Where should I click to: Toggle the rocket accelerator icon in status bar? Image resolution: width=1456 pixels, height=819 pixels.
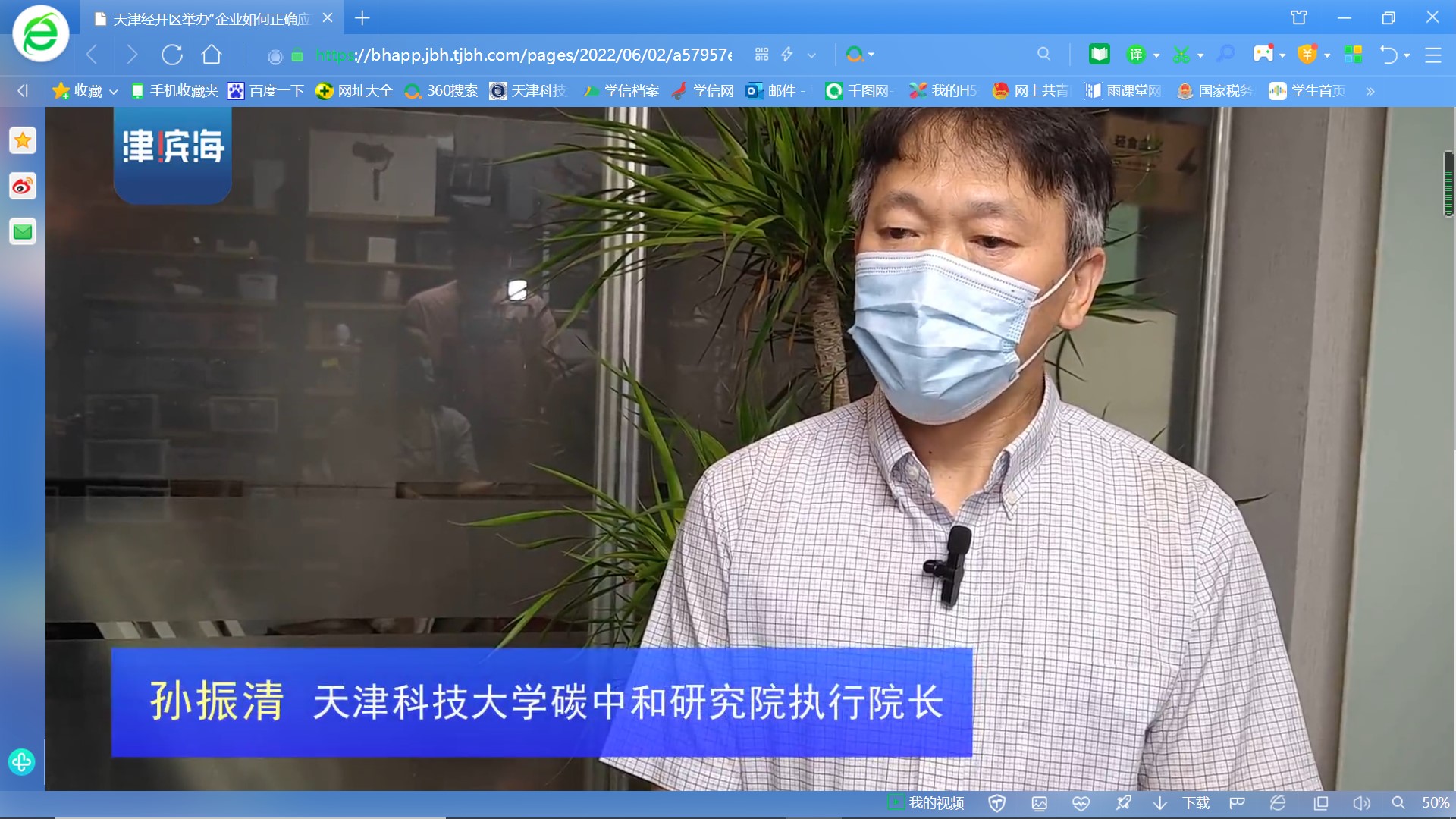pos(1123,803)
